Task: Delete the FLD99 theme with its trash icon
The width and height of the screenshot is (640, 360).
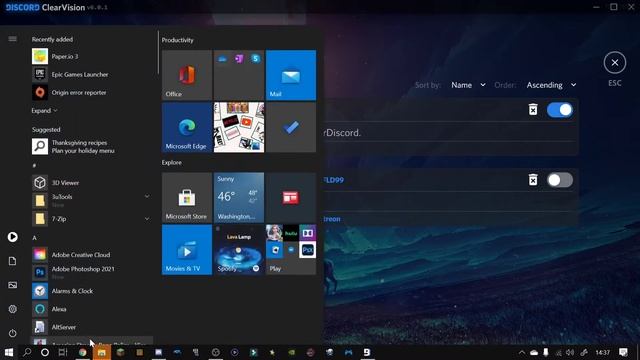Action: coord(533,180)
